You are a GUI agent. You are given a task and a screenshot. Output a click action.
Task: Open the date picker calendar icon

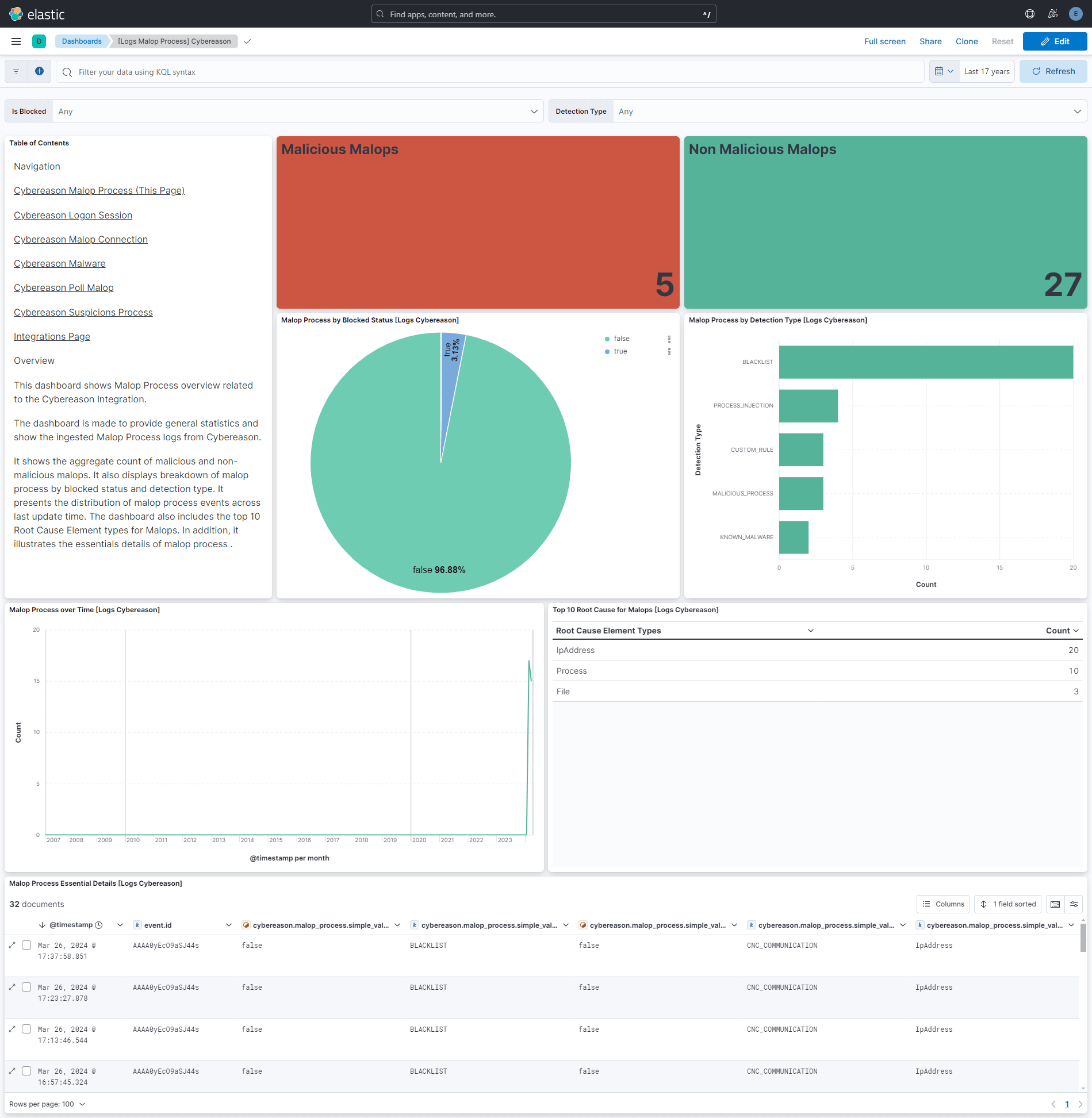pyautogui.click(x=941, y=71)
